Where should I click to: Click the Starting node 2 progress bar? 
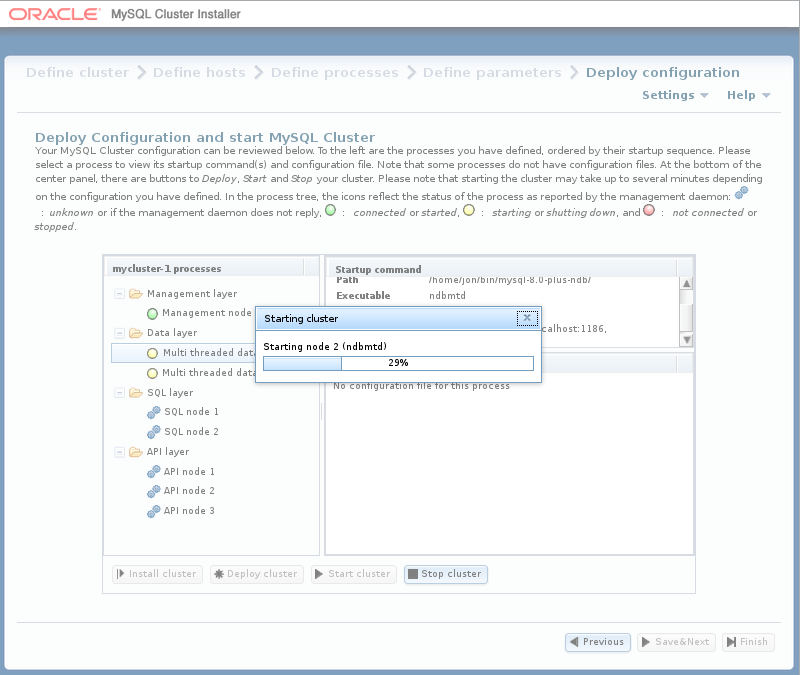tap(398, 363)
